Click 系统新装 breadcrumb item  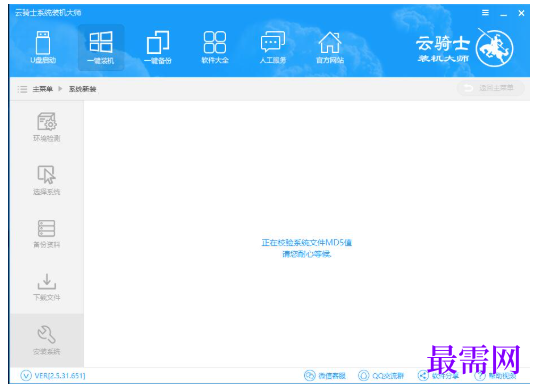click(x=82, y=89)
